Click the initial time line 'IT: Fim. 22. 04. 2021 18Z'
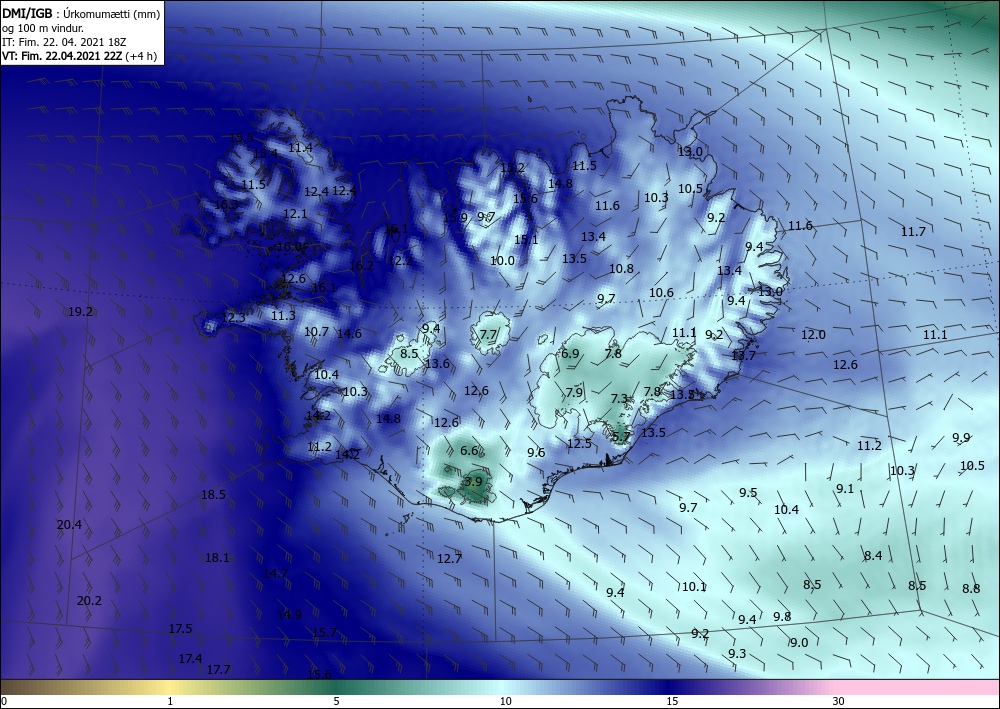 (64, 42)
